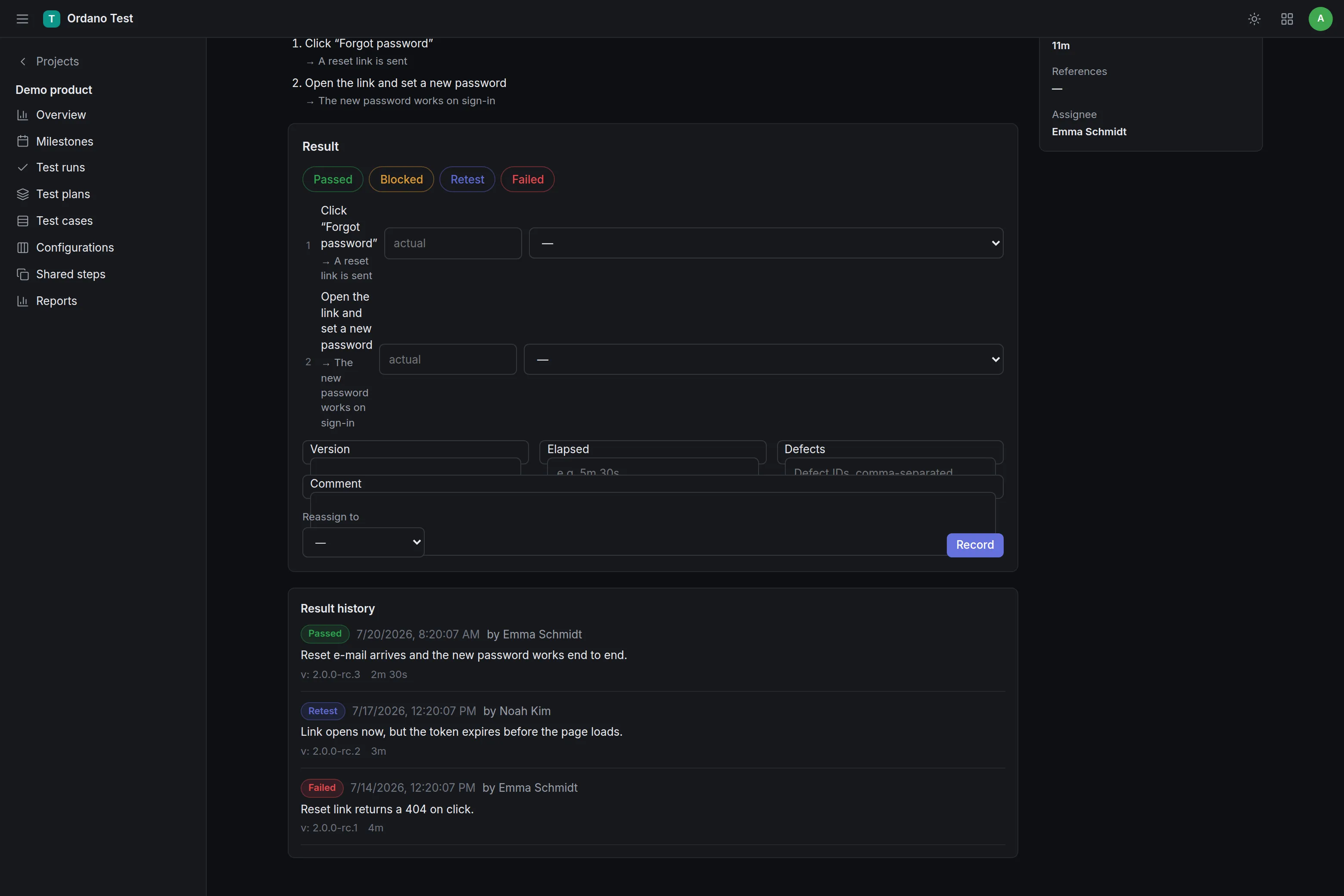
Task: Open Shared steps page
Action: [x=71, y=274]
